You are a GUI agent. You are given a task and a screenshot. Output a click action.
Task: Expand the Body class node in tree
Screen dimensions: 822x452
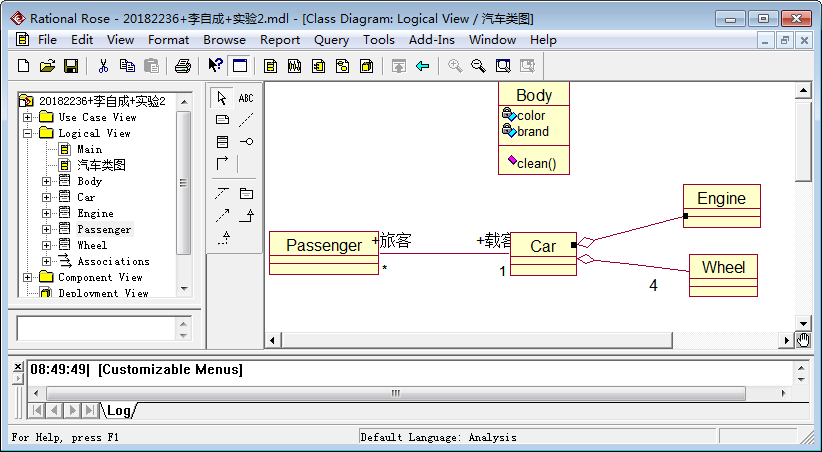pos(47,181)
